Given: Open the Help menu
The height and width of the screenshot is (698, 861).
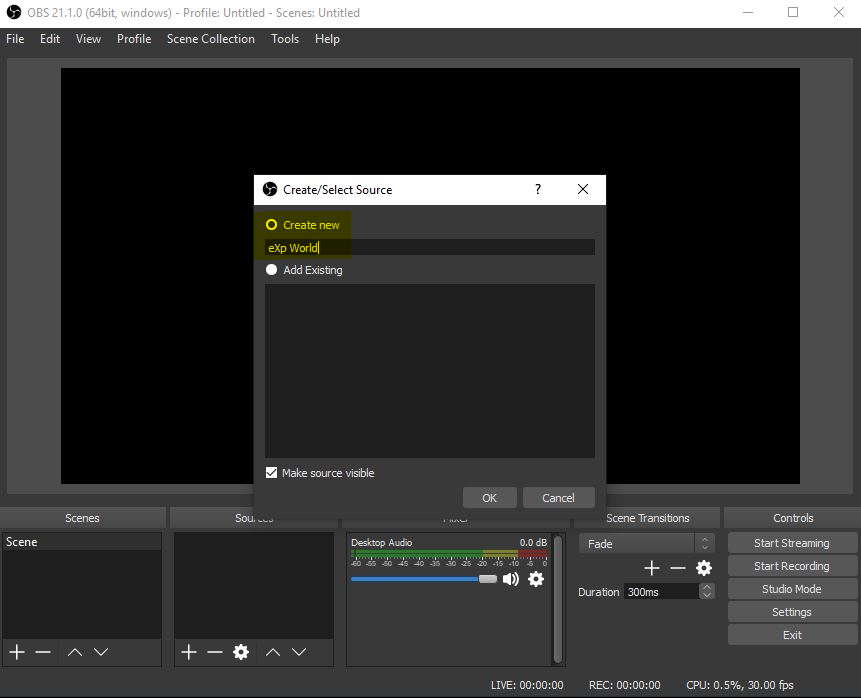Looking at the screenshot, I should [x=327, y=39].
